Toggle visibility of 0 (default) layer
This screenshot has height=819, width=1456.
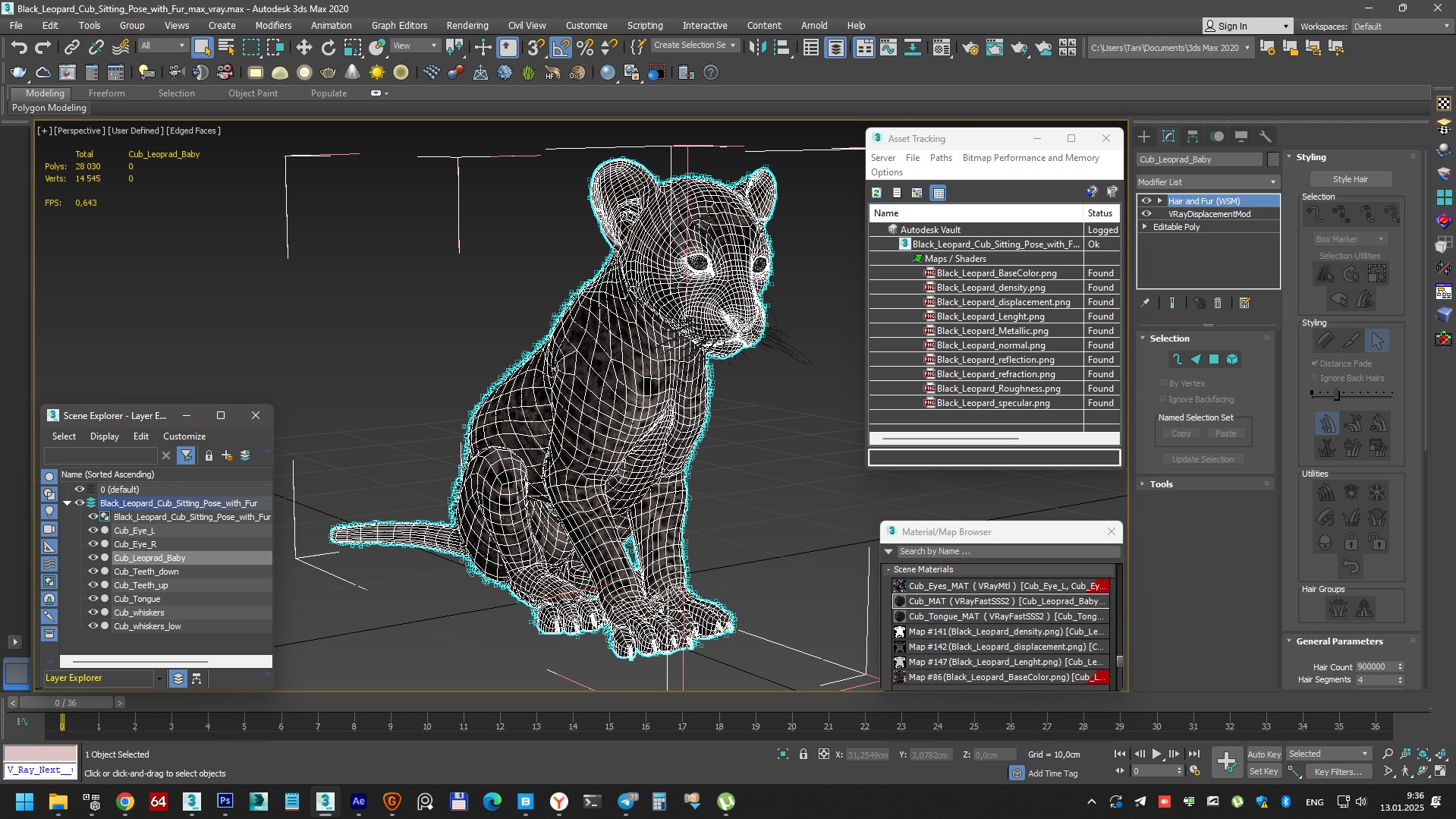point(79,490)
